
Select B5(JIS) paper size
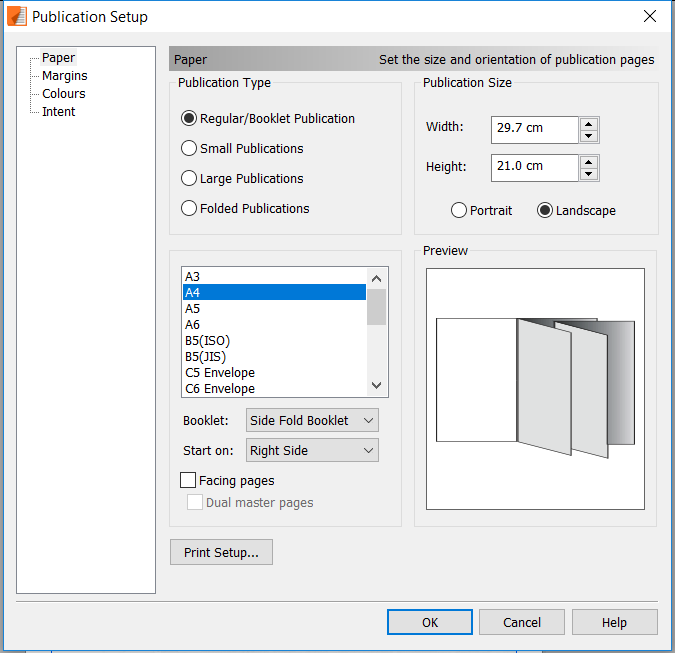click(x=274, y=356)
